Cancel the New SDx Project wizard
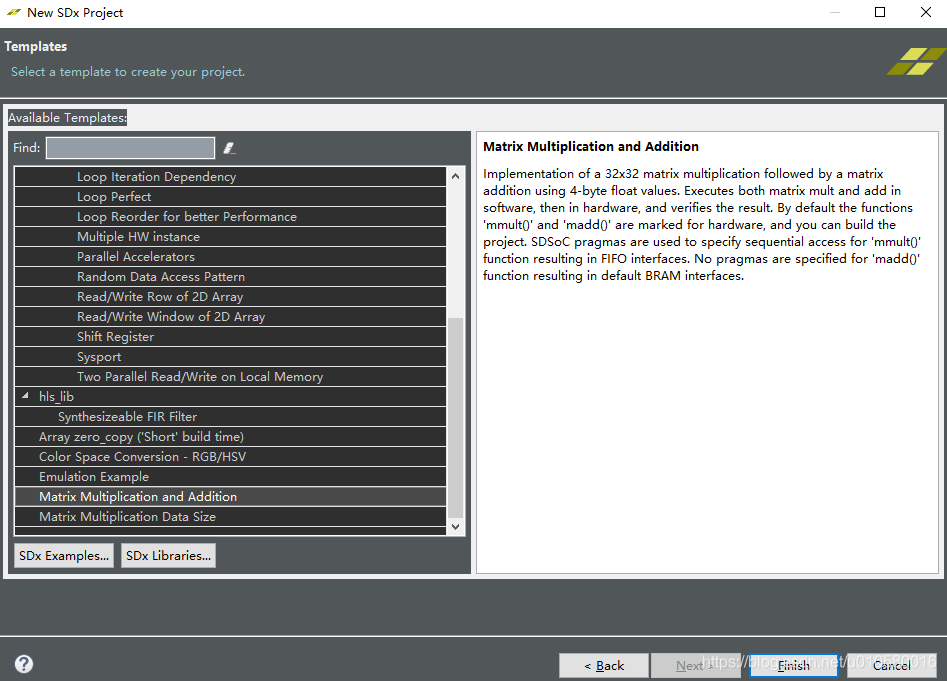The image size is (947, 681). pyautogui.click(x=892, y=665)
